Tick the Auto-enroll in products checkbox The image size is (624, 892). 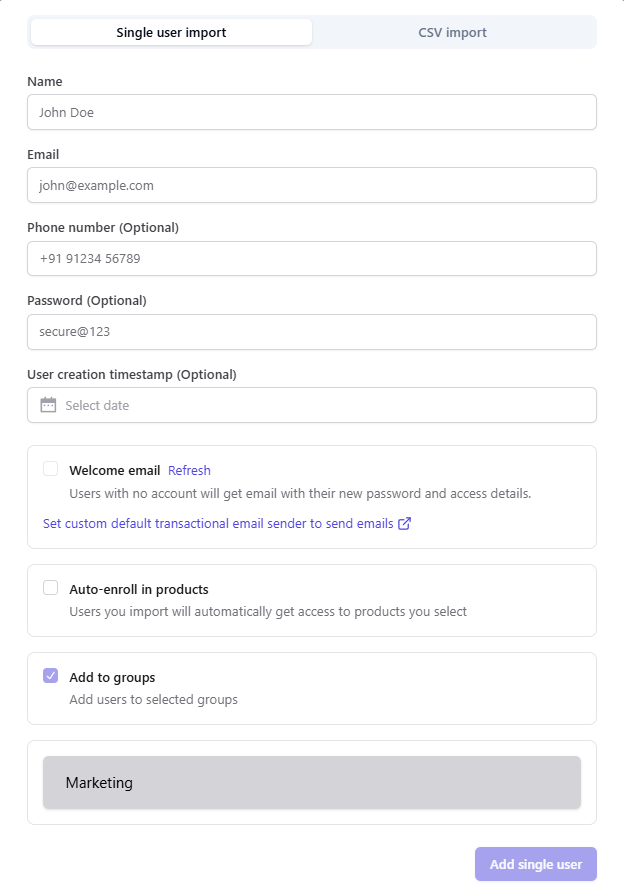coord(50,588)
